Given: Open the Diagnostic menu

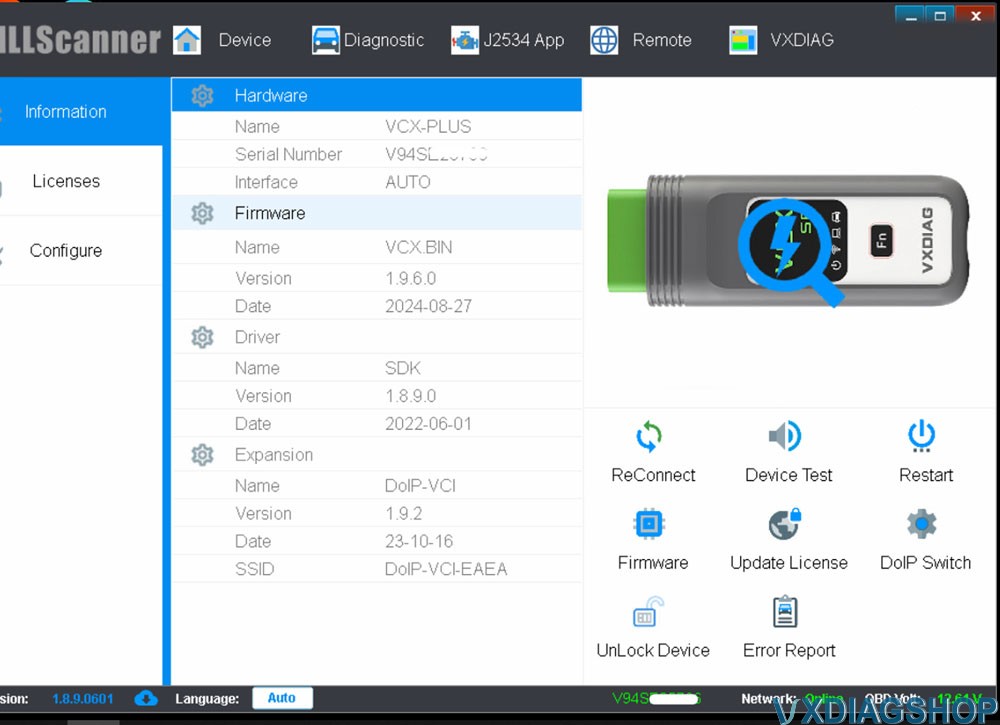Looking at the screenshot, I should [384, 40].
